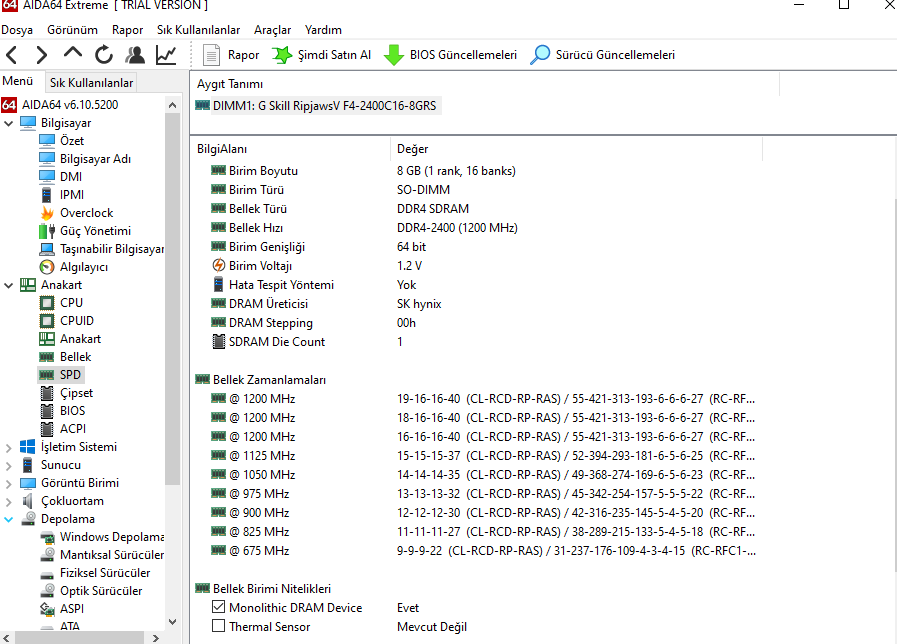Select the Fiziksel Sürücüler tree item
Viewport: 897px width, 644px height.
[x=105, y=573]
